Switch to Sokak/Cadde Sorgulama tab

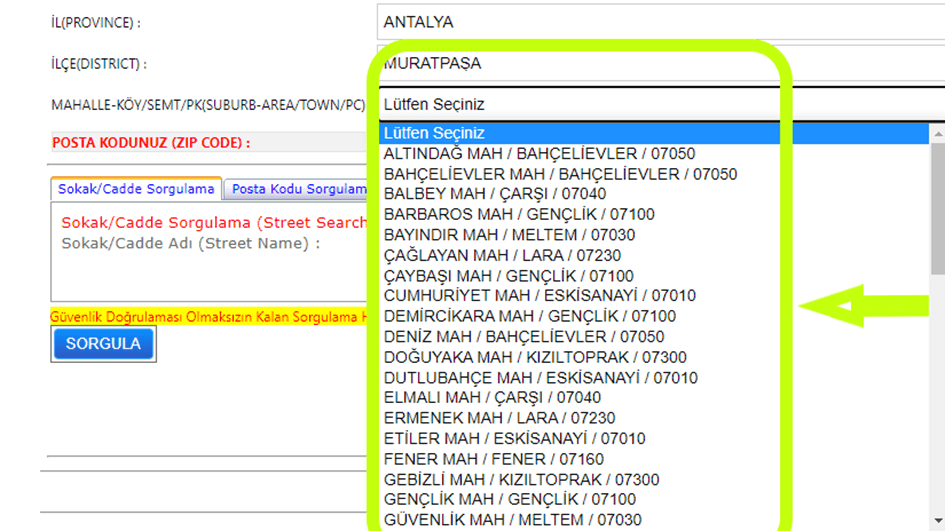(x=136, y=189)
